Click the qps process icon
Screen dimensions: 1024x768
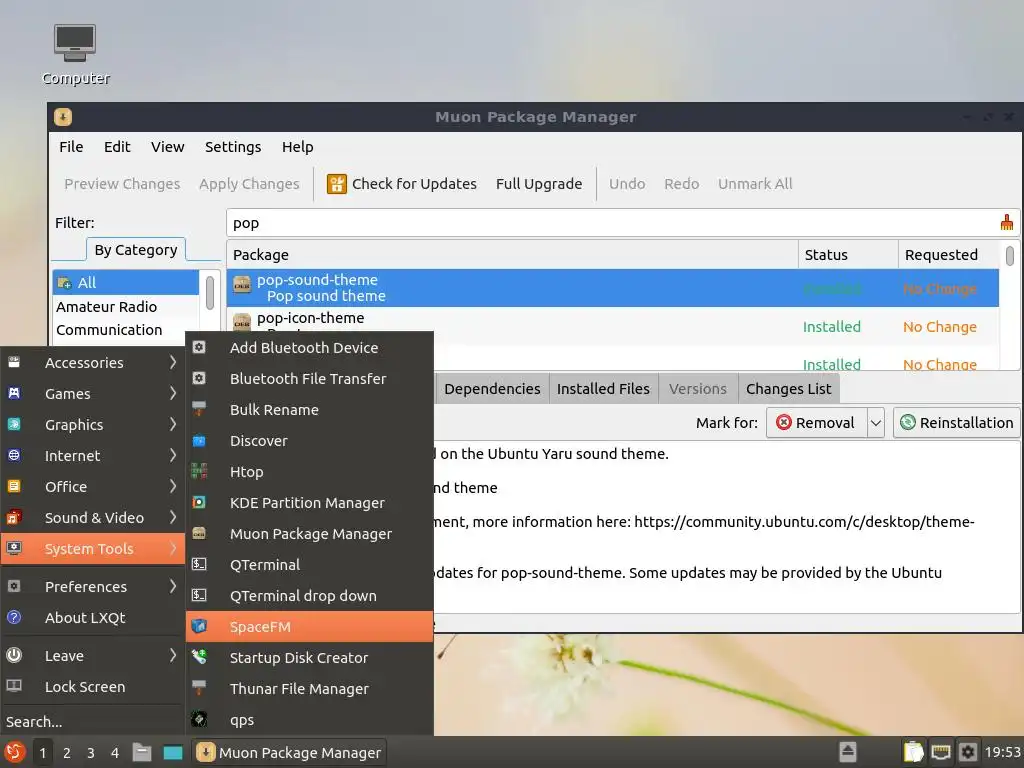pos(199,720)
